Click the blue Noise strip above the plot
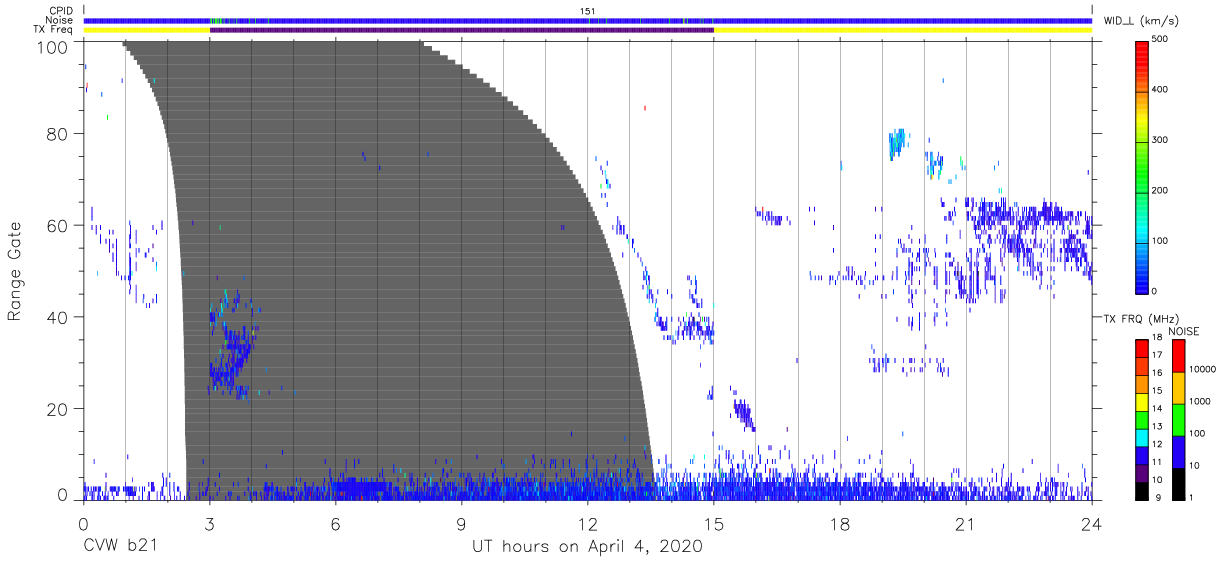The height and width of the screenshot is (567, 1228). (x=588, y=20)
